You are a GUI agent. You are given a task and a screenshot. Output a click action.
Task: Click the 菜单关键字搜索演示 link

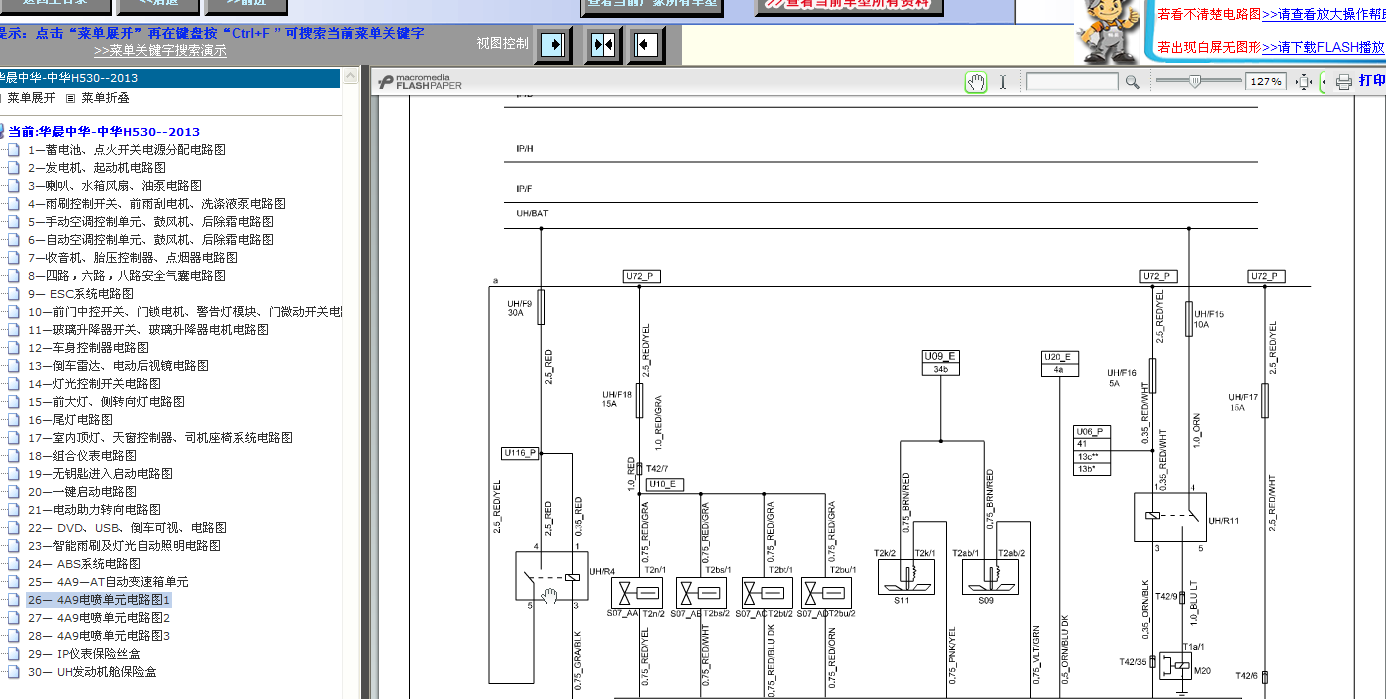coord(160,51)
